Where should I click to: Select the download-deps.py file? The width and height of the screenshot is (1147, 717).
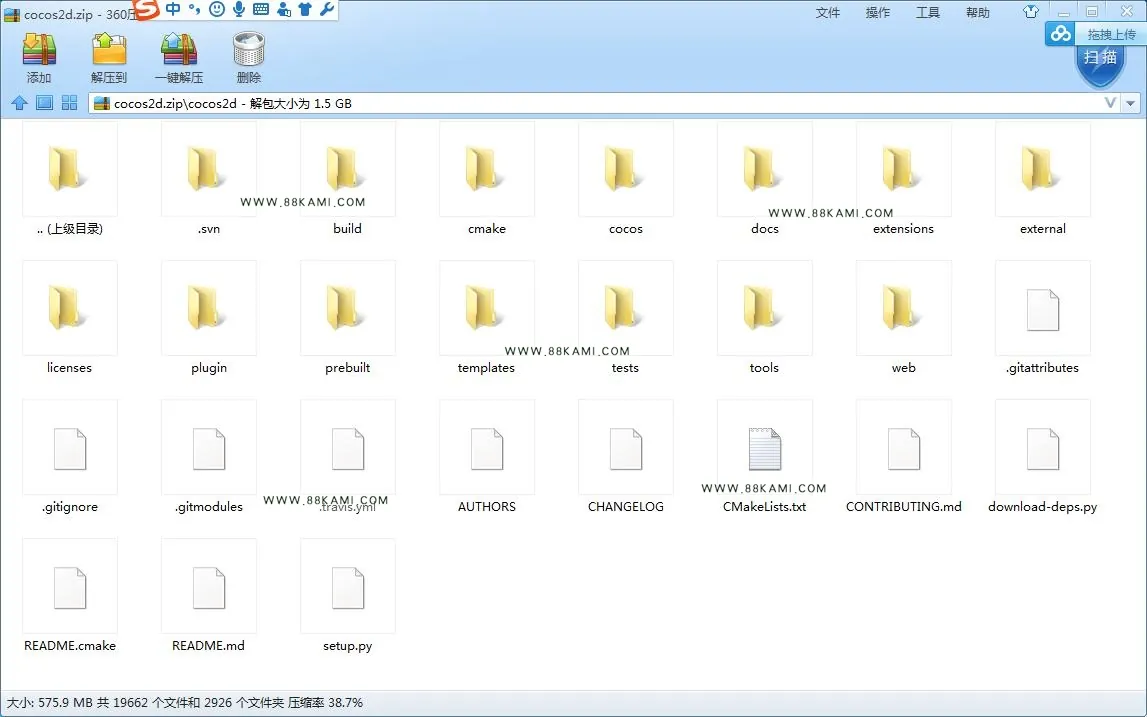(x=1042, y=457)
